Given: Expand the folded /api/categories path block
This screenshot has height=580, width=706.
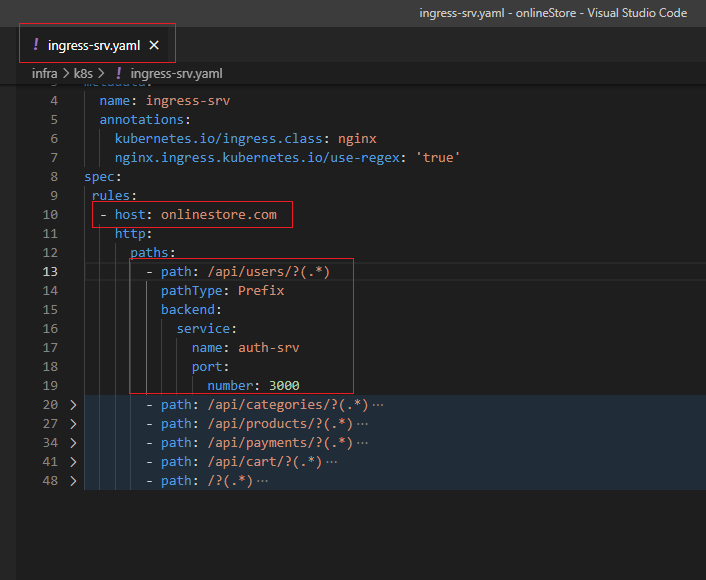Looking at the screenshot, I should [72, 405].
